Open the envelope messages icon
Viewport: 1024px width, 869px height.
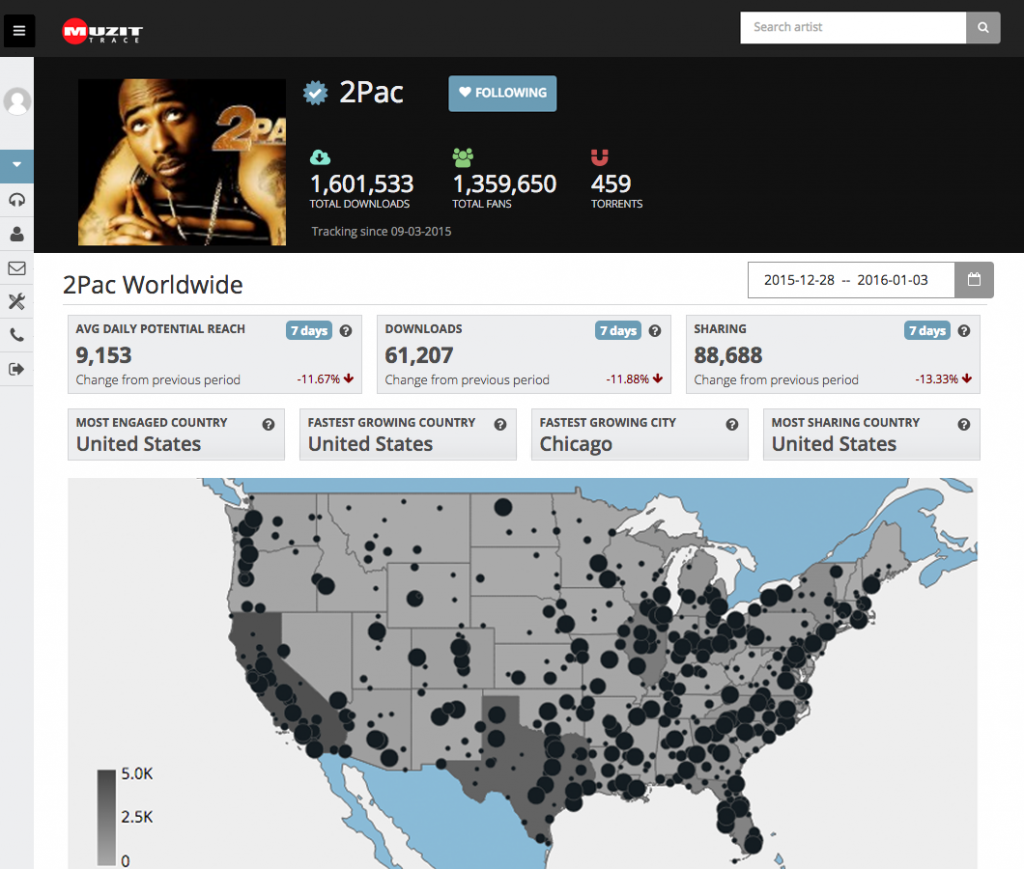(x=17, y=268)
